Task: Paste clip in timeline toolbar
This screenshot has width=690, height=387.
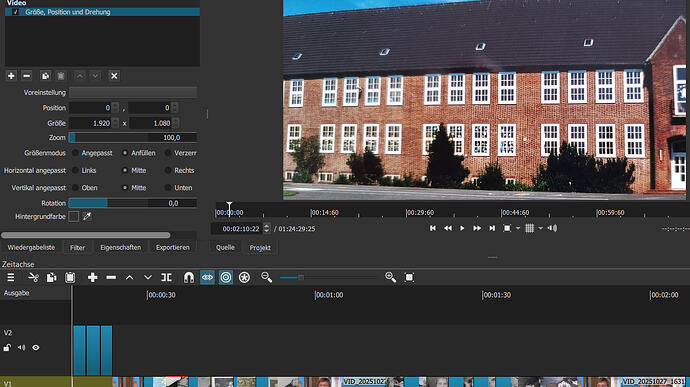Action: pos(70,277)
